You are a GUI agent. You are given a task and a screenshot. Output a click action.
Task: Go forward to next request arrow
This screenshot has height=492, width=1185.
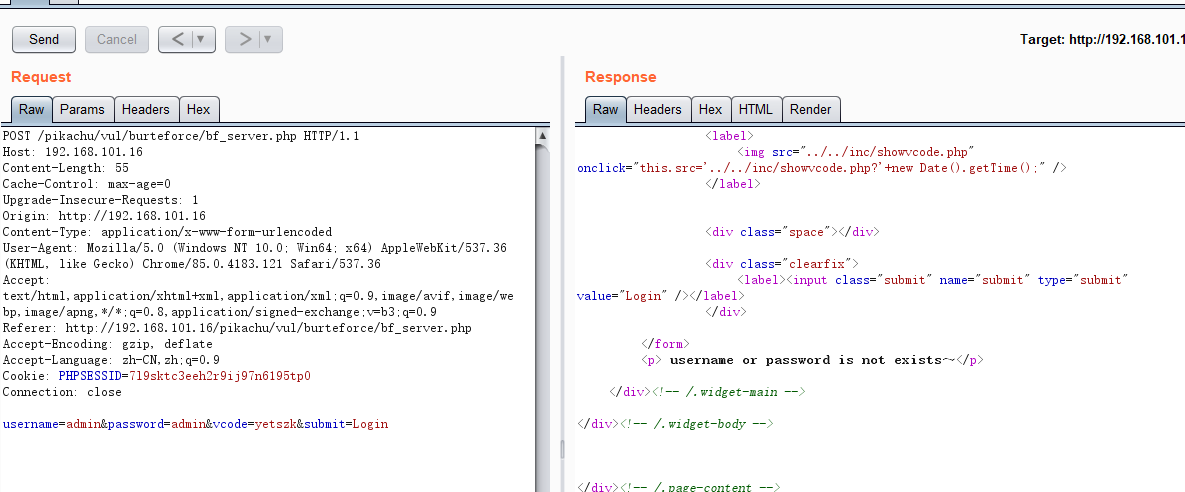[243, 39]
